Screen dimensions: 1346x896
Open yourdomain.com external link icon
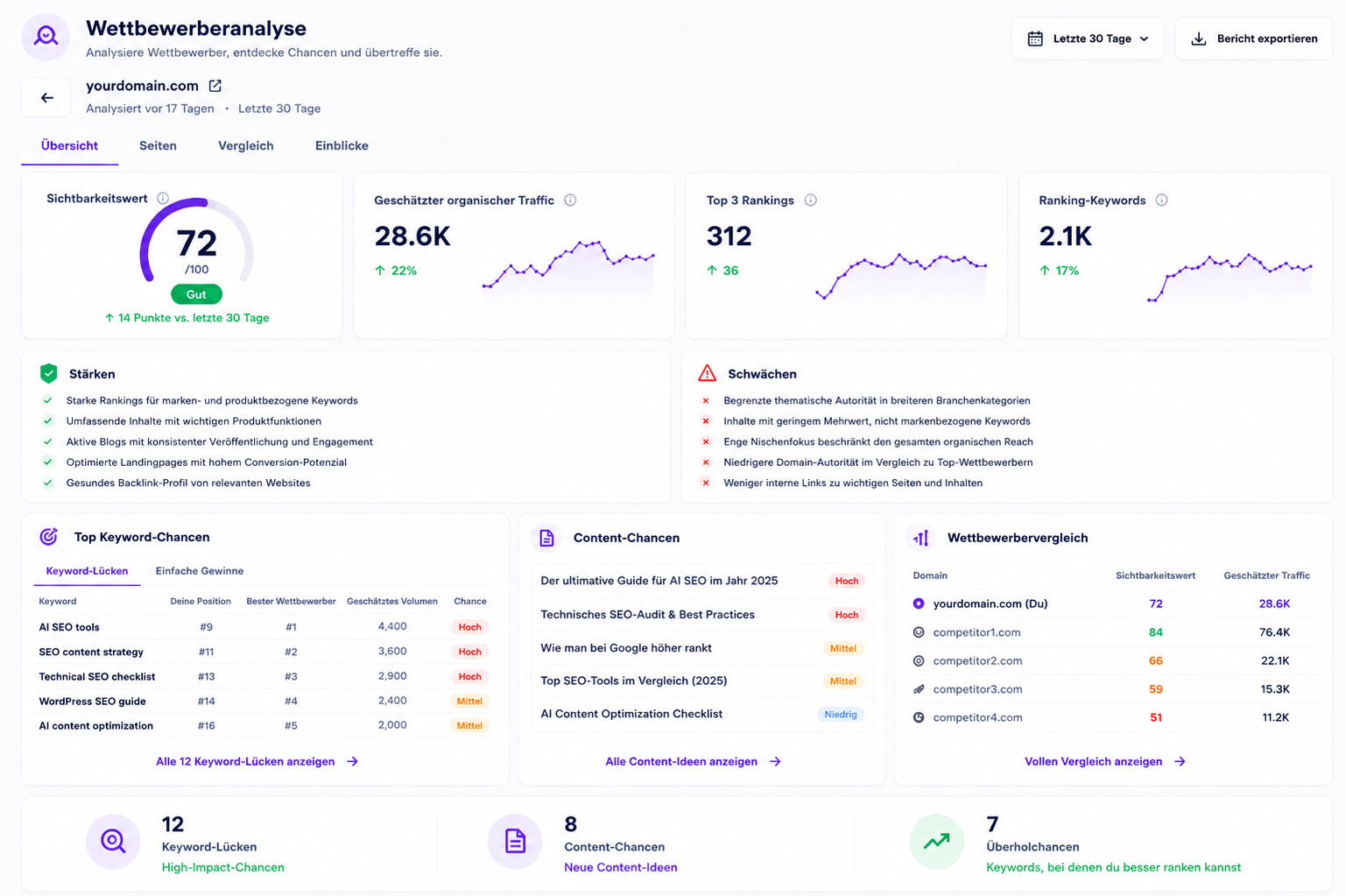click(215, 86)
